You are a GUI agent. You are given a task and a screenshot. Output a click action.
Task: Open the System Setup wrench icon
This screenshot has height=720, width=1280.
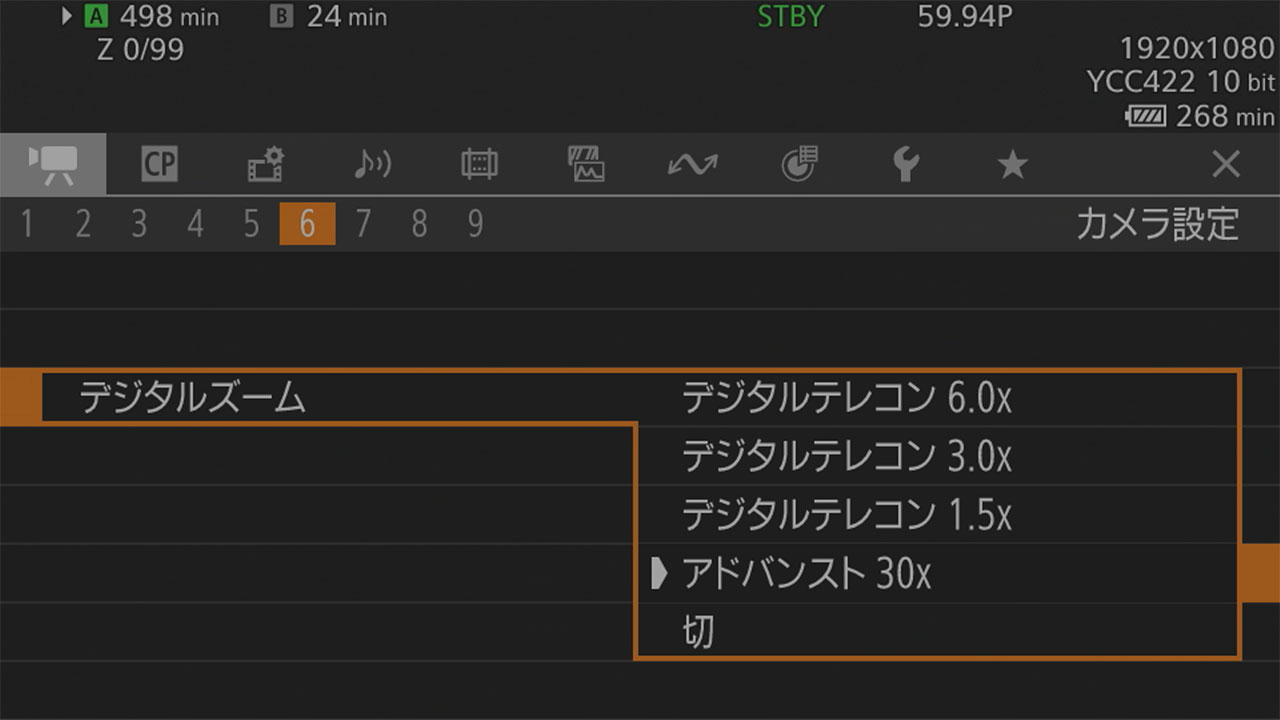pyautogui.click(x=906, y=165)
